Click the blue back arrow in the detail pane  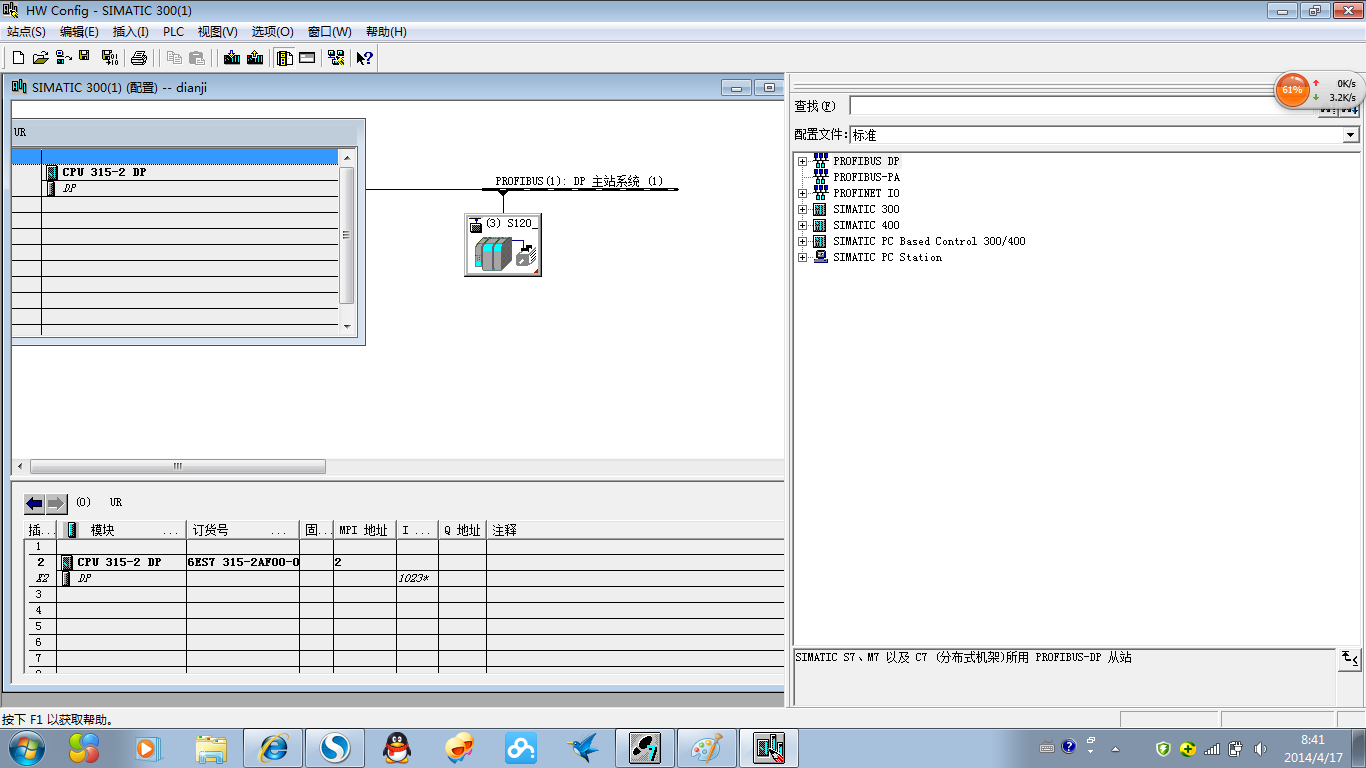[x=35, y=503]
